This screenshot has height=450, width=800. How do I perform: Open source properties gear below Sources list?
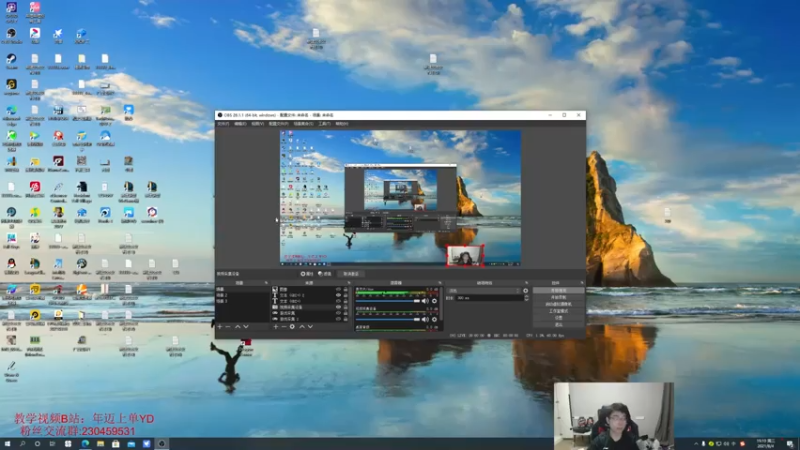click(x=292, y=327)
